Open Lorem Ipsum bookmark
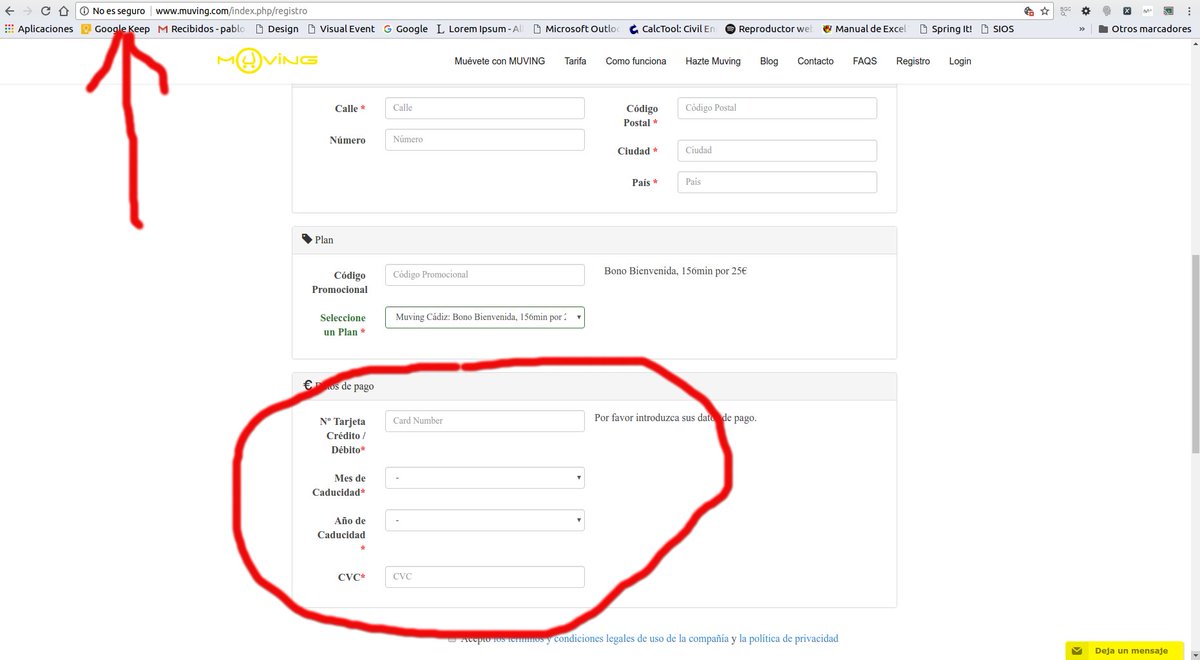The height and width of the screenshot is (660, 1200). [480, 29]
